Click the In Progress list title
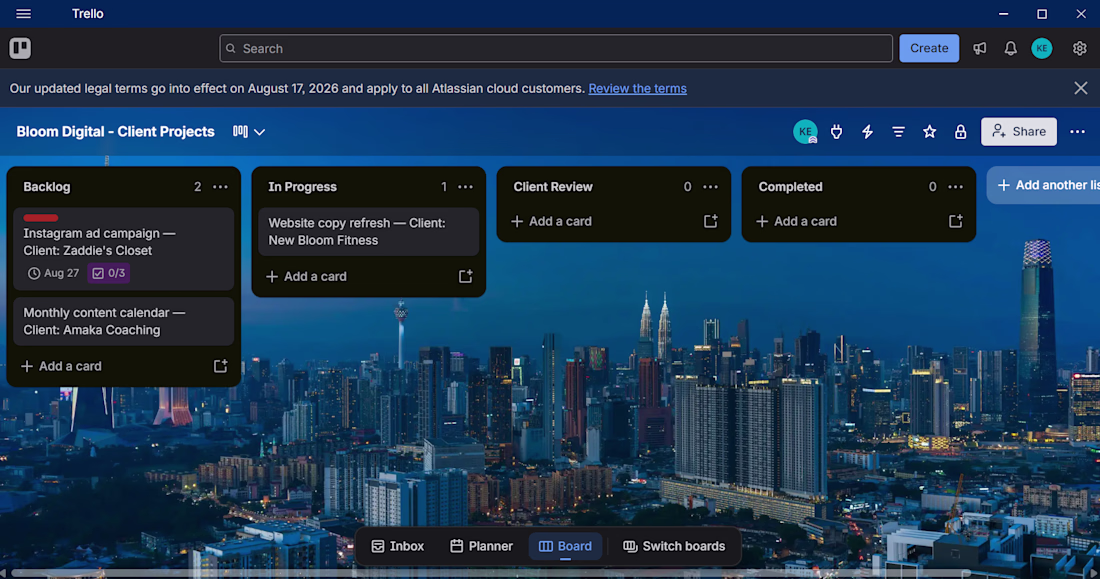 click(302, 187)
